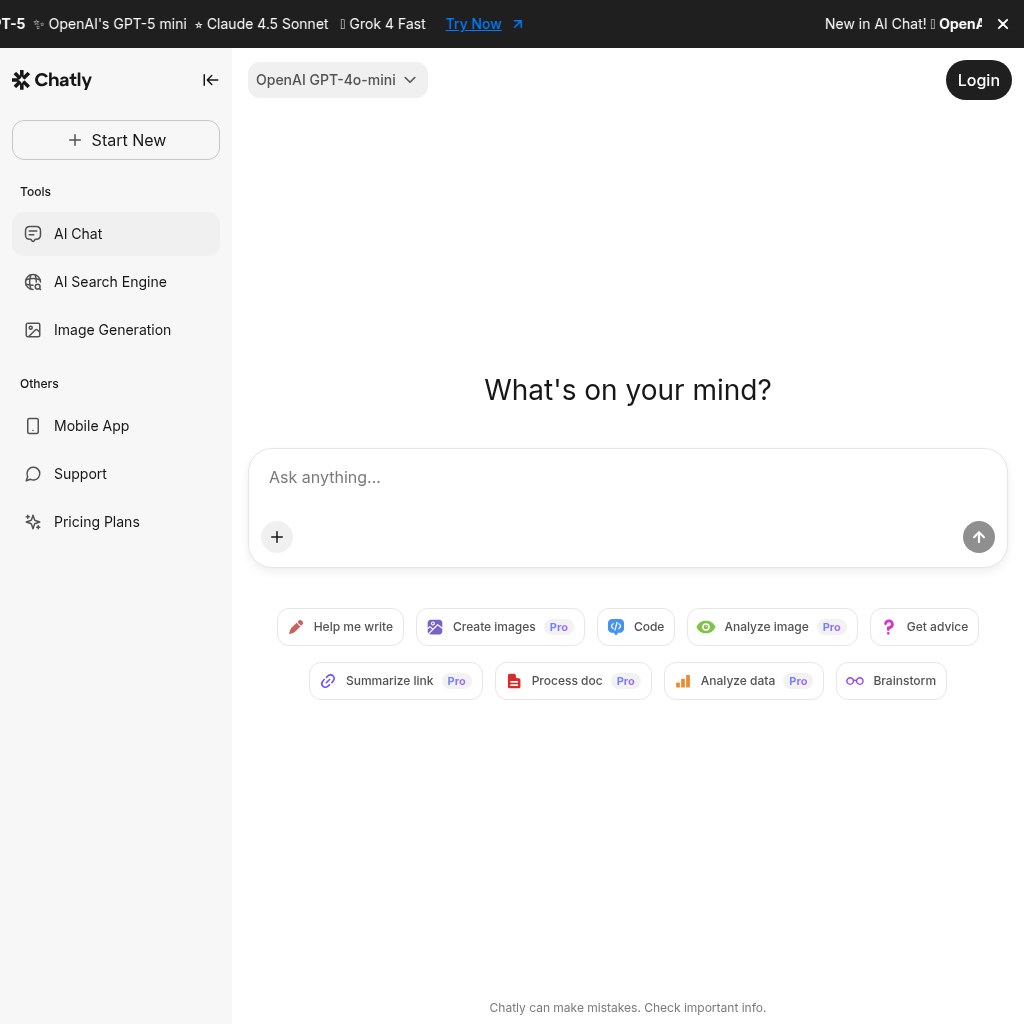Open the Image Generation tool
The width and height of the screenshot is (1024, 1024).
[112, 329]
